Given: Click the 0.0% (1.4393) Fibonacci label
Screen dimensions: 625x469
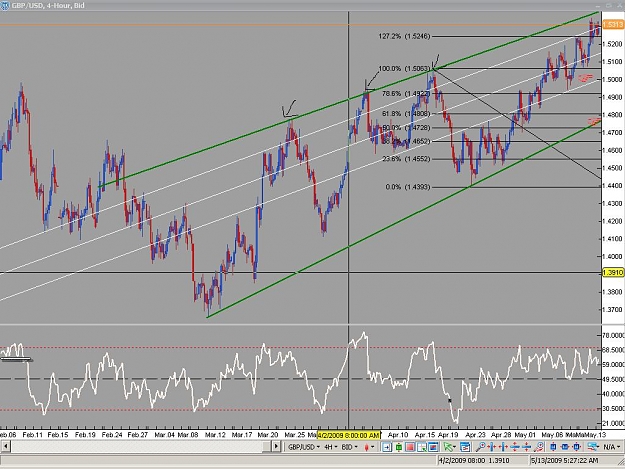Looking at the screenshot, I should coord(408,187).
